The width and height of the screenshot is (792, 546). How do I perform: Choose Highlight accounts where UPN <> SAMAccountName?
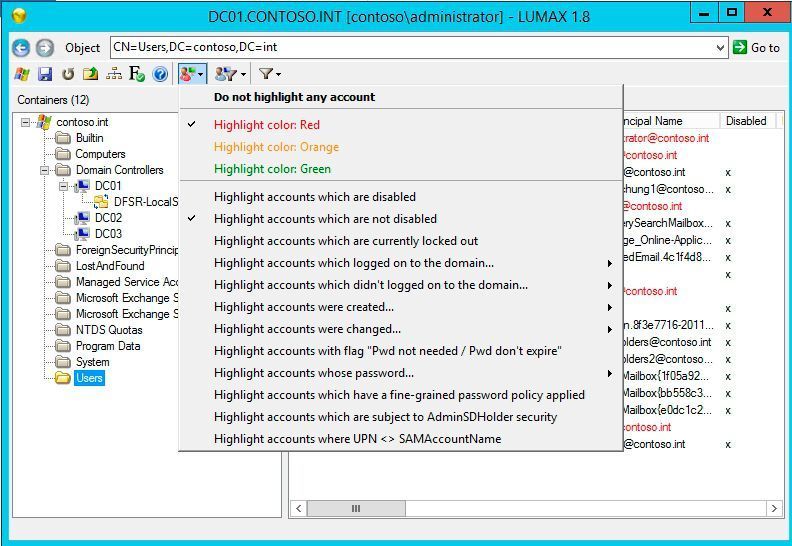click(401, 439)
